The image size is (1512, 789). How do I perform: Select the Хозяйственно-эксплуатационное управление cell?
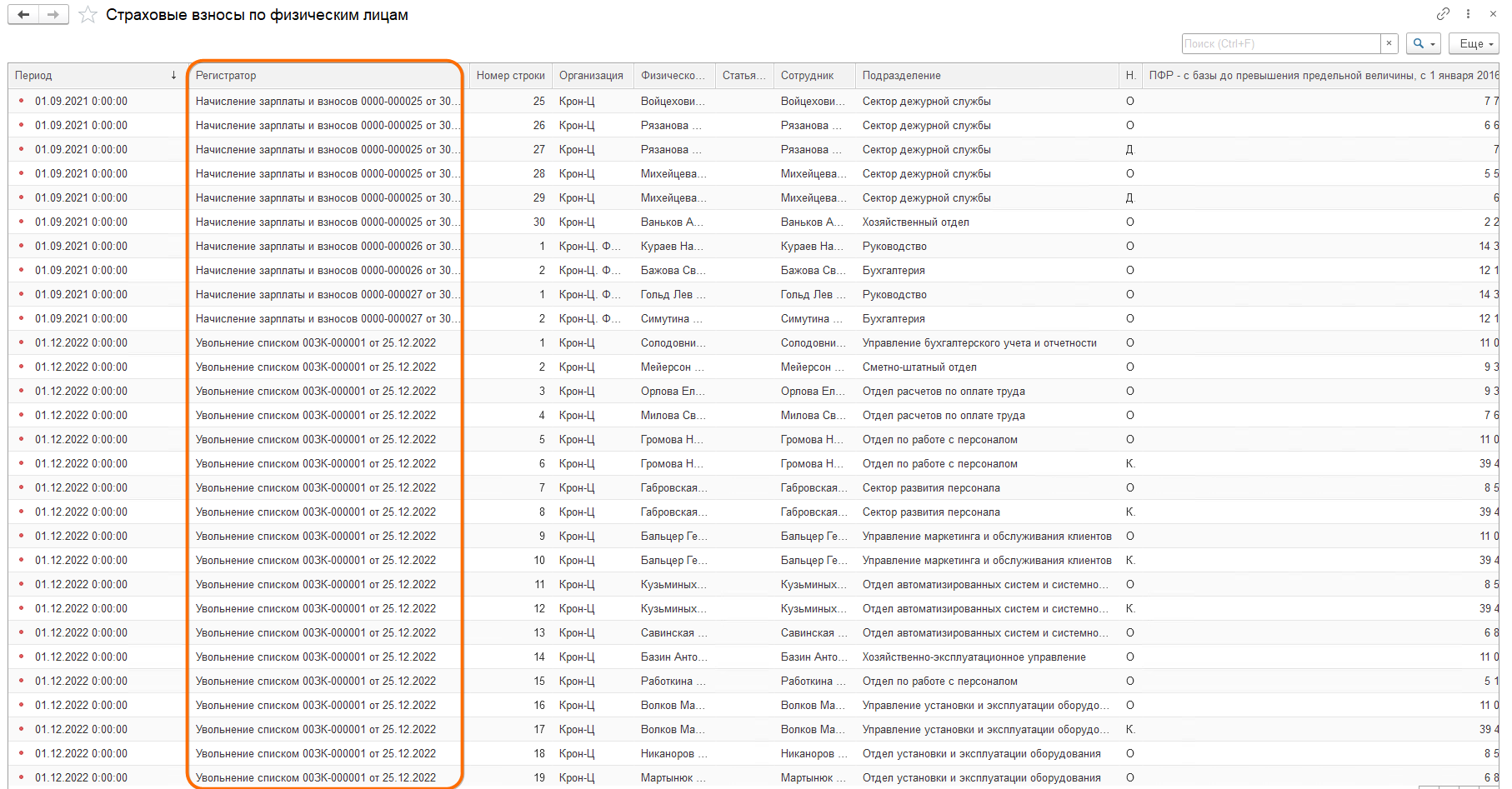coord(974,657)
